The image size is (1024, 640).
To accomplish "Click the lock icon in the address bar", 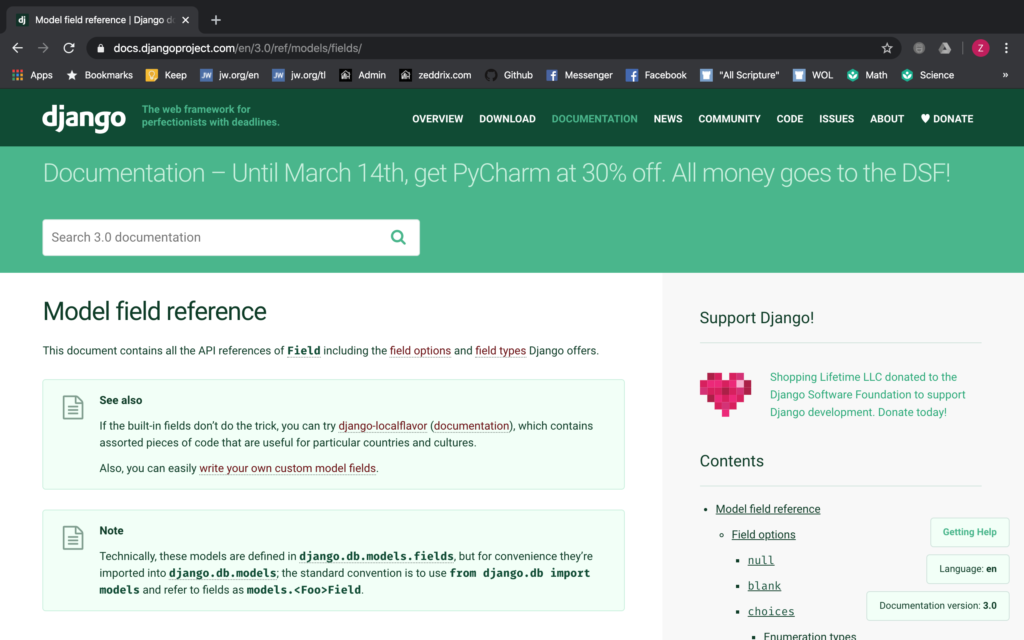I will coord(100,48).
